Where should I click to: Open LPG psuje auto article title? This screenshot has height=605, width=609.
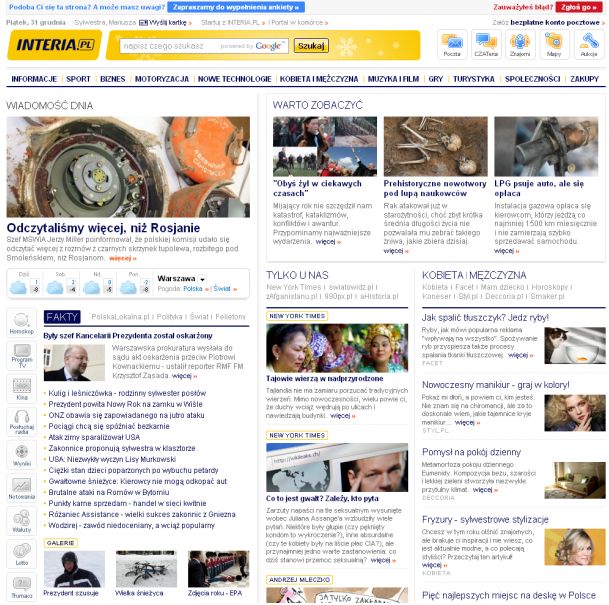click(x=539, y=188)
